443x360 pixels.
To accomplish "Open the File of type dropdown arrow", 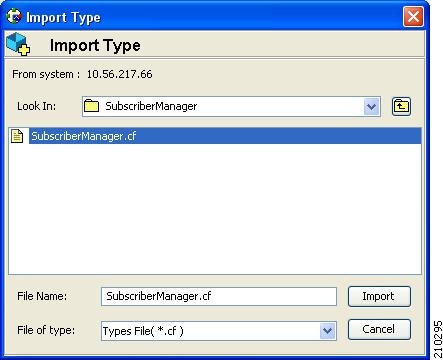I will pos(328,331).
